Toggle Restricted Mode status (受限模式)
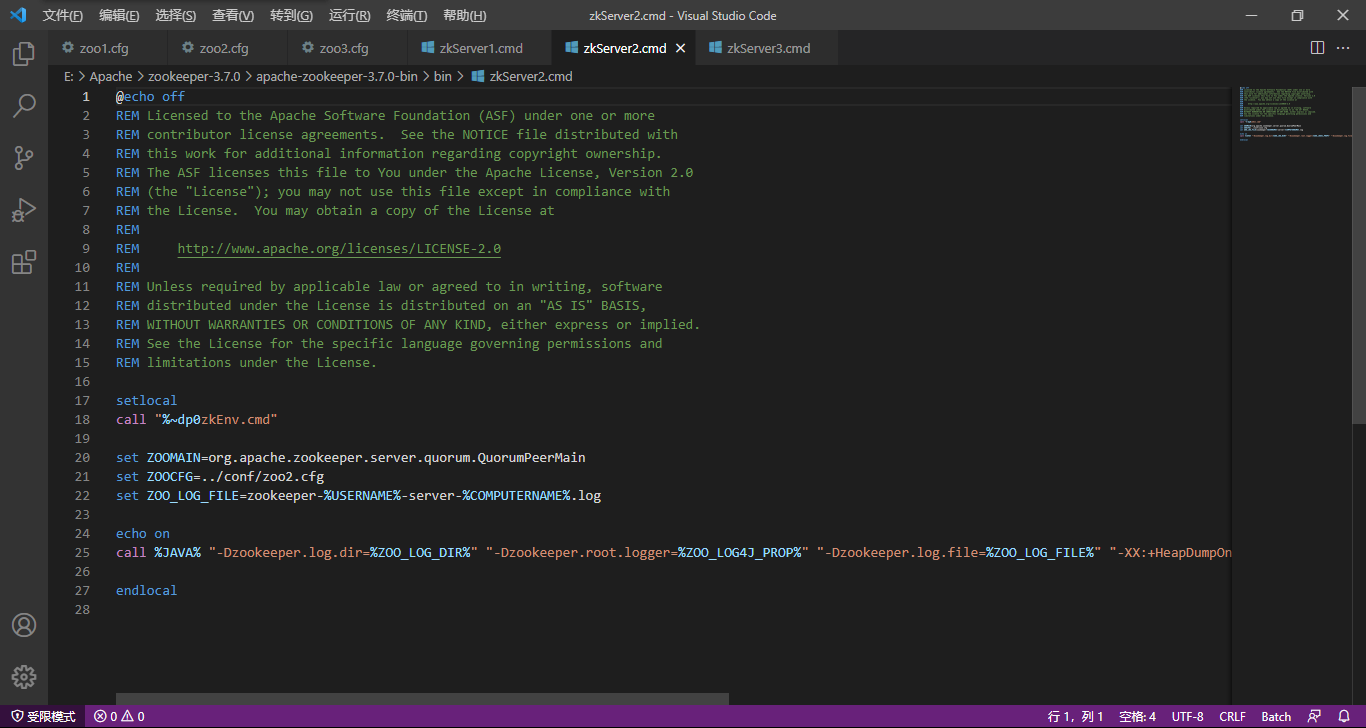This screenshot has width=1366, height=728. pyautogui.click(x=43, y=716)
